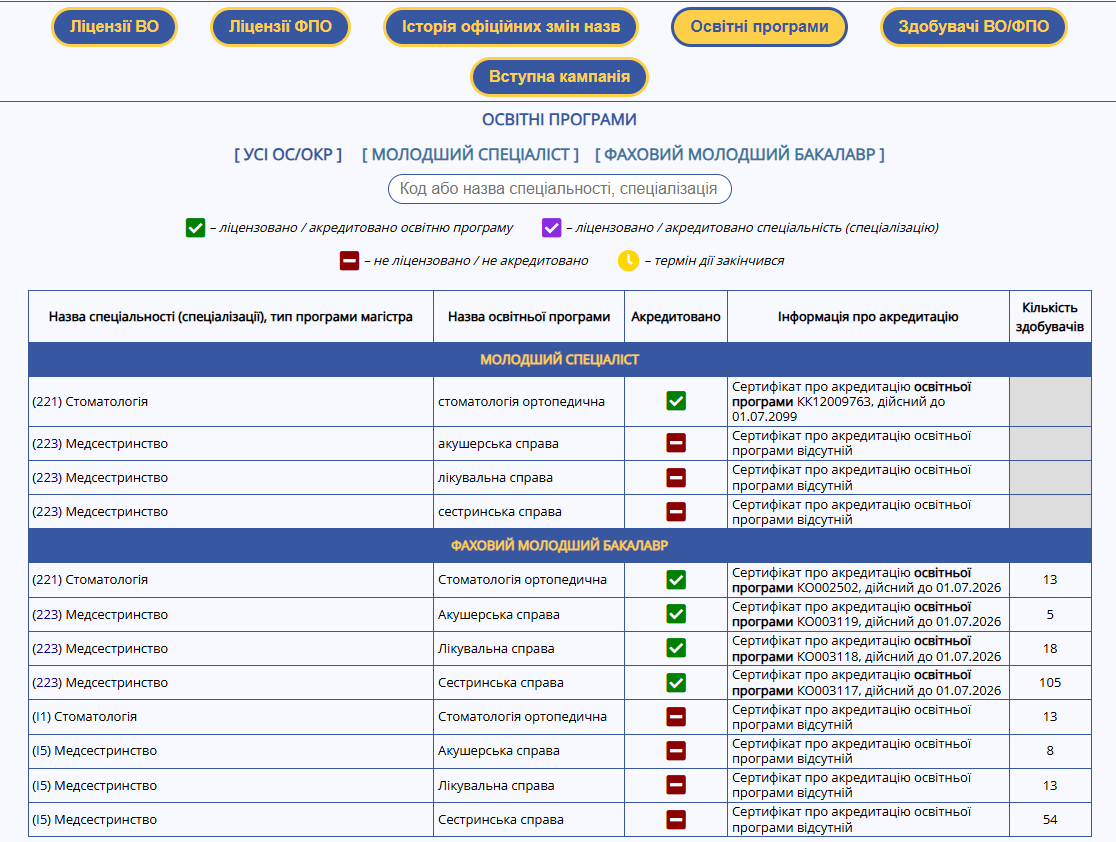Click yellow clock legend icon for expired term
This screenshot has height=842, width=1116.
point(628,261)
